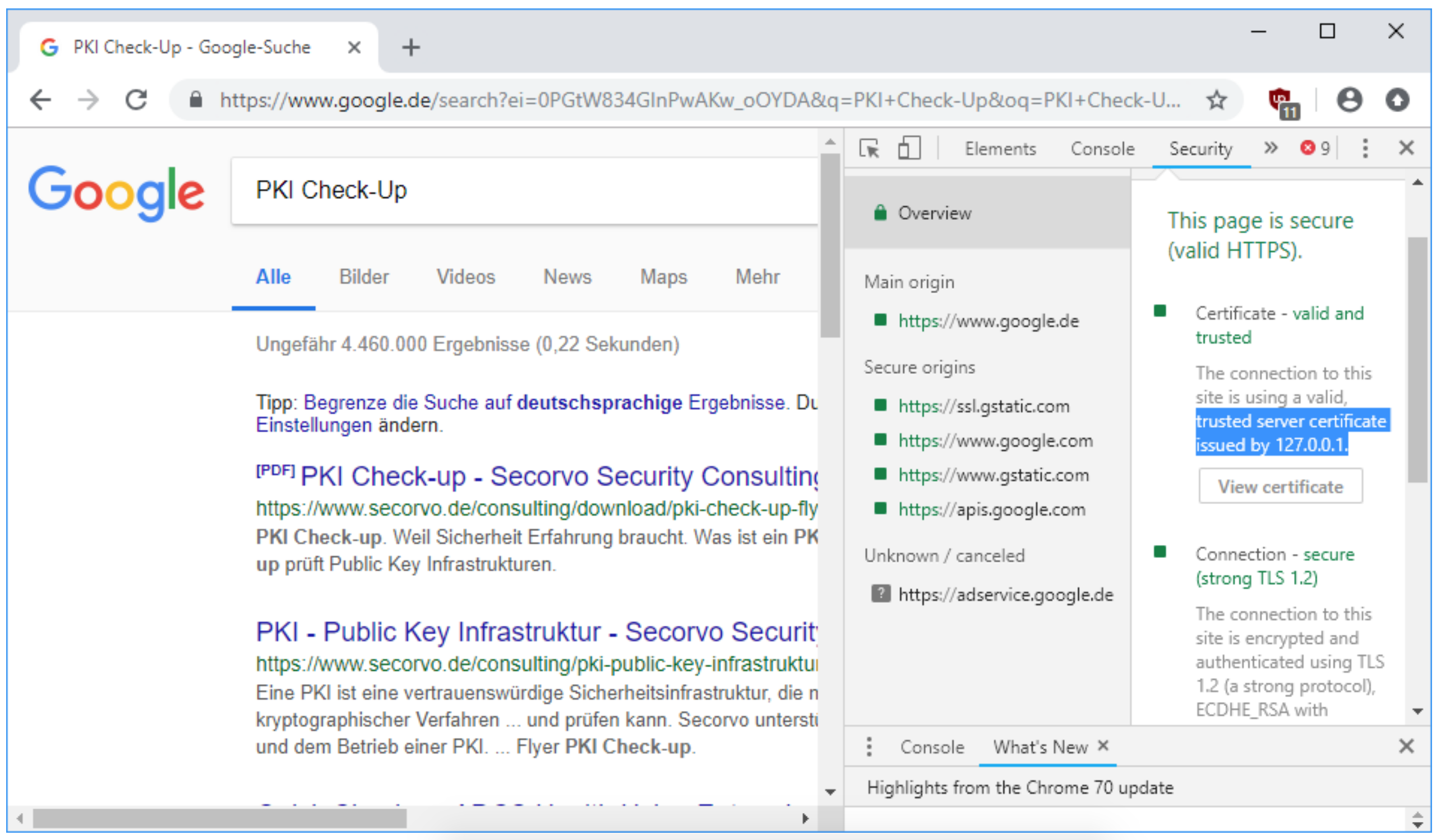The width and height of the screenshot is (1441, 840).
Task: Switch to the Elements DevTools tab
Action: [1000, 149]
